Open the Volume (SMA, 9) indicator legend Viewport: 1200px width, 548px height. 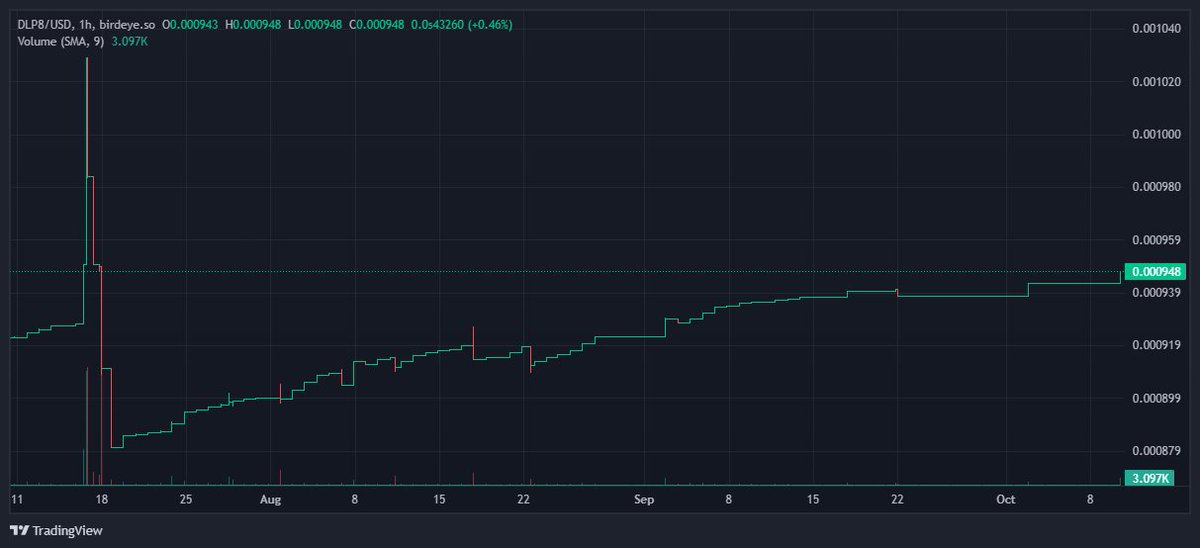tap(60, 40)
